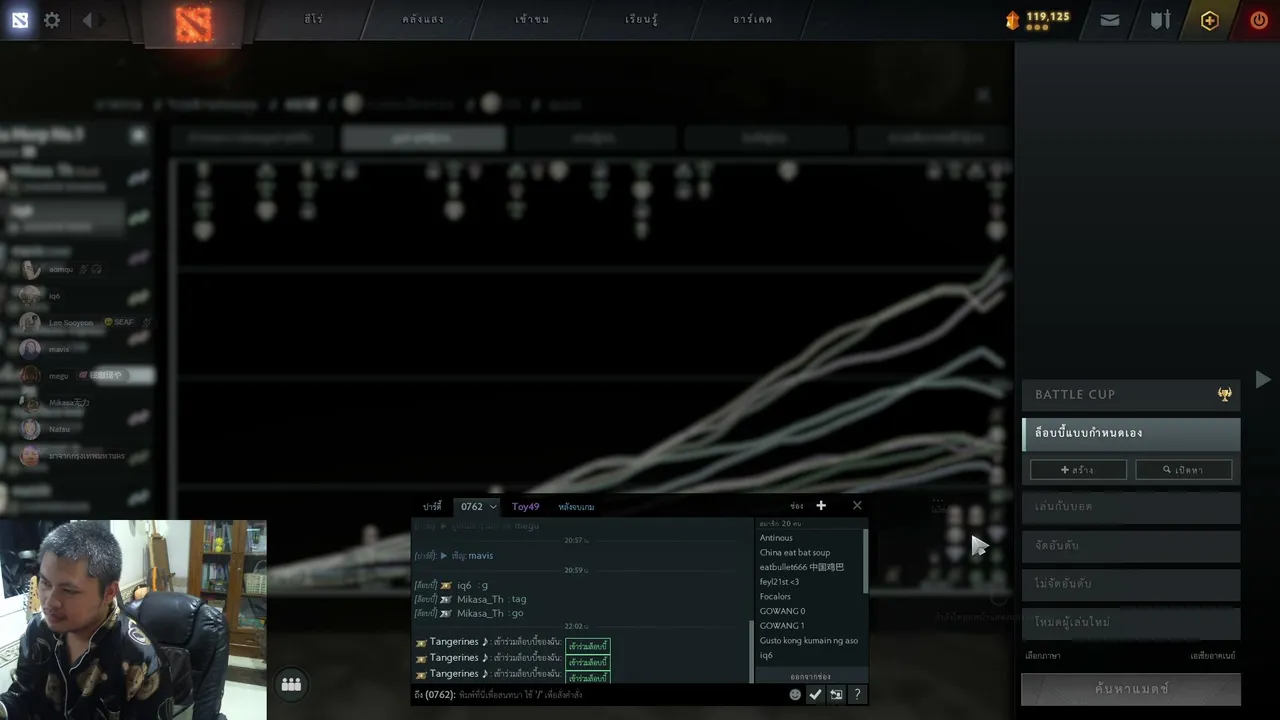Expand จัดอันดับ (ranked) section
The image size is (1280, 720).
coord(1131,546)
